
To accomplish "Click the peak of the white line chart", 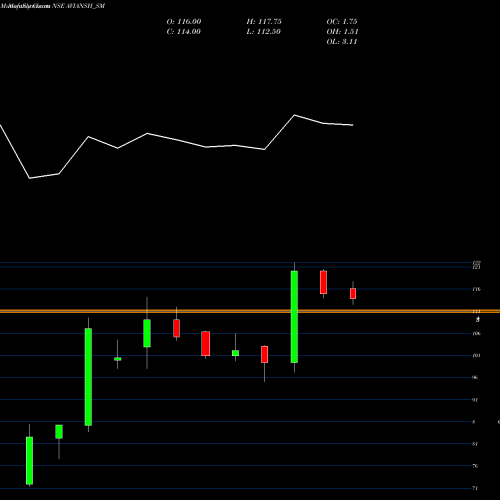I will point(294,115).
